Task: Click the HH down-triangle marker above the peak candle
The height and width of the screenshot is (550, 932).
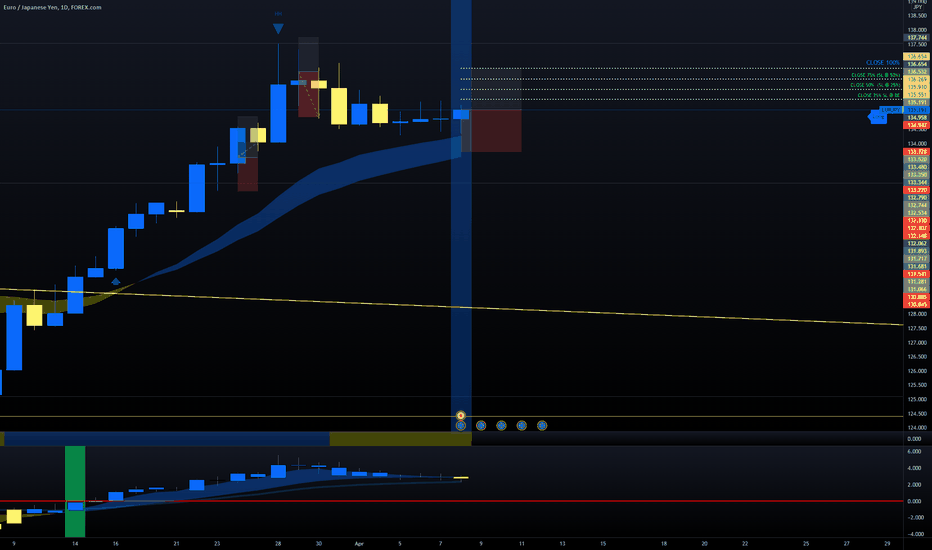Action: coord(278,28)
